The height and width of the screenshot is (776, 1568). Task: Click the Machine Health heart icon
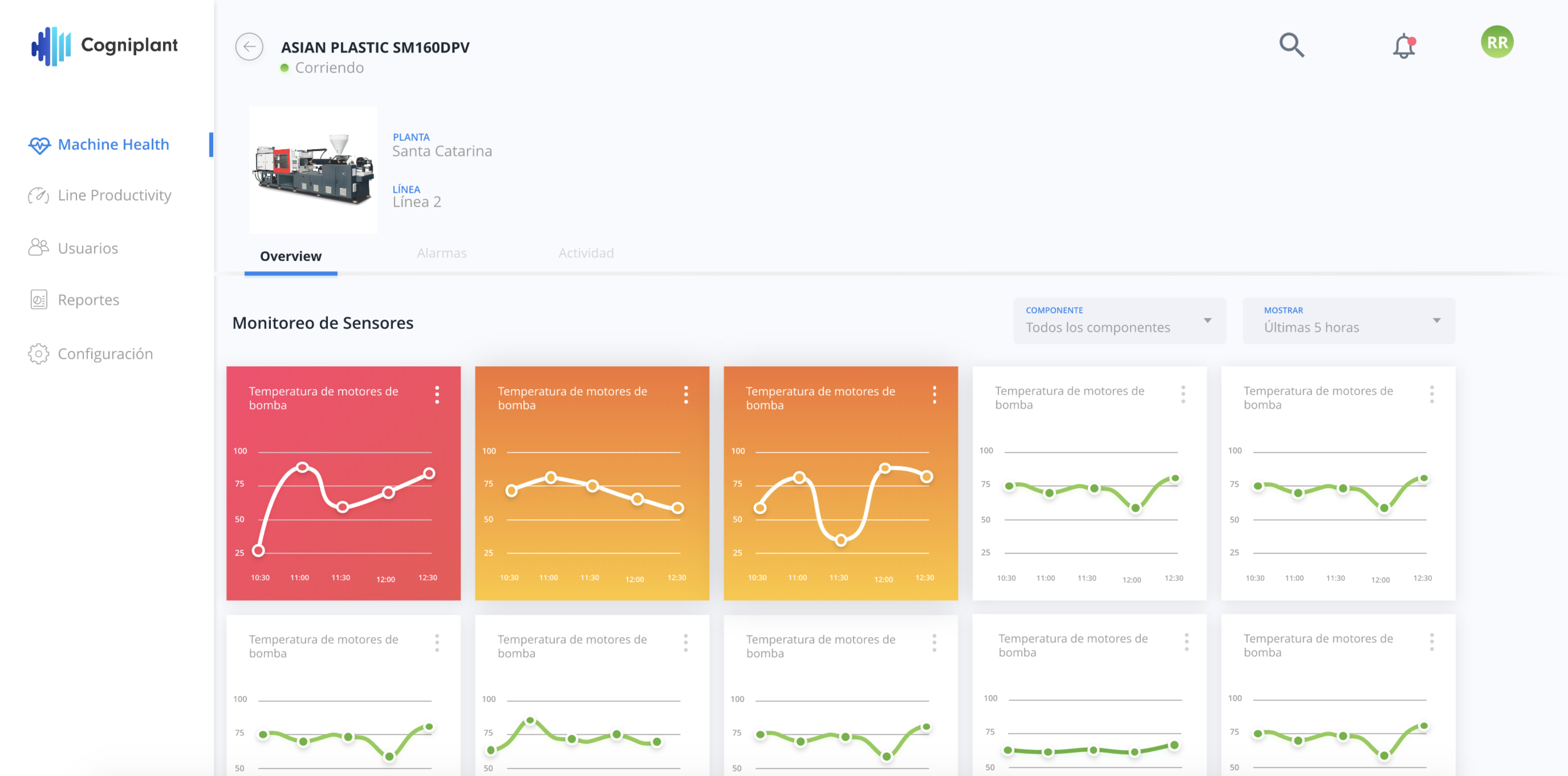pyautogui.click(x=39, y=145)
